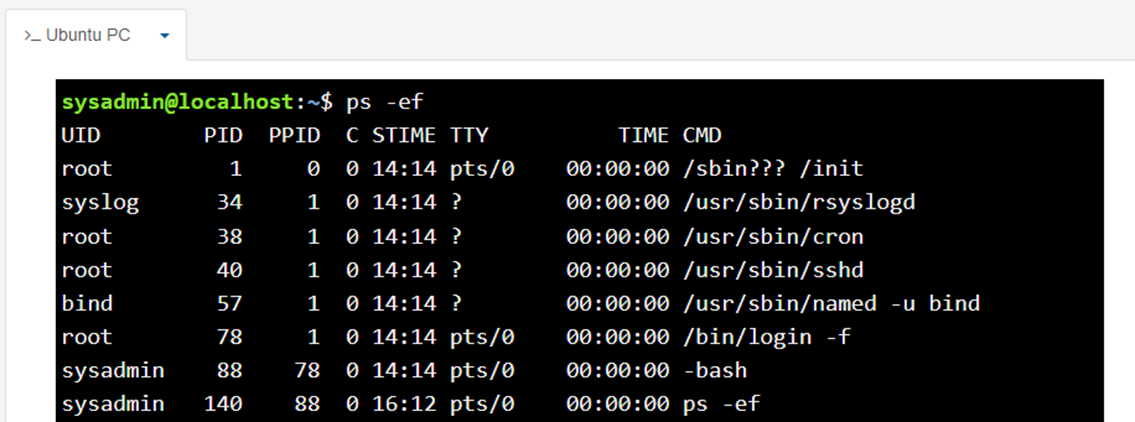Click the typed 'ps -ef' command on the prompt line
This screenshot has width=1135, height=422.
(384, 102)
